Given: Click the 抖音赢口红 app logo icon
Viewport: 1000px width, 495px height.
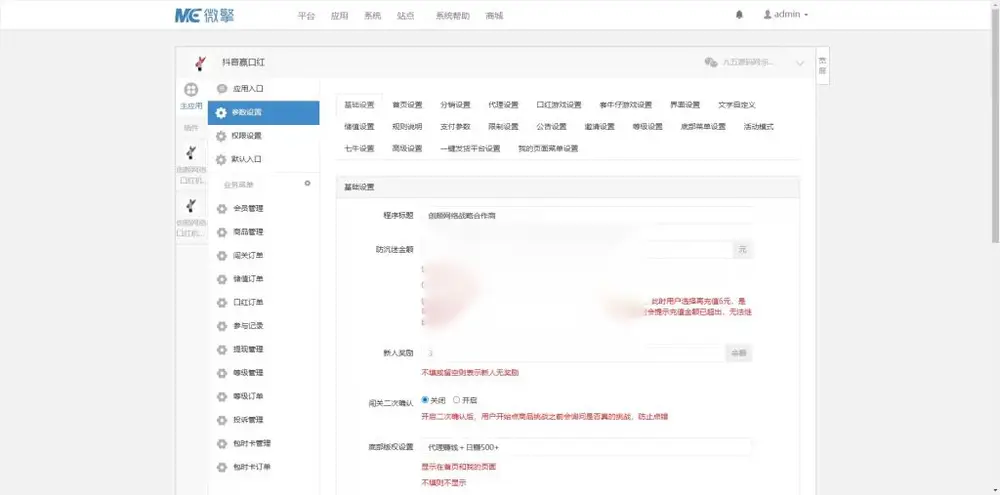Looking at the screenshot, I should (x=200, y=63).
